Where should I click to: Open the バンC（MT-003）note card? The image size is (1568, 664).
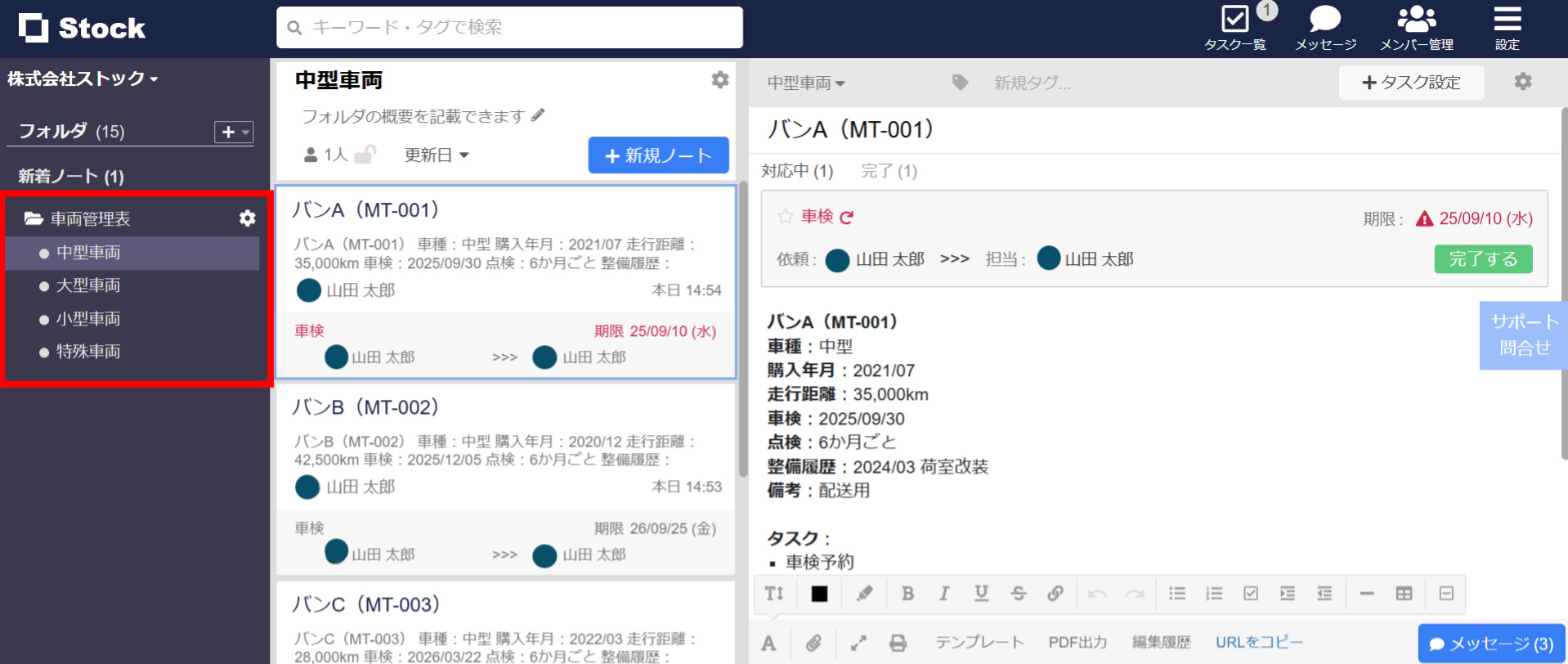[x=506, y=622]
